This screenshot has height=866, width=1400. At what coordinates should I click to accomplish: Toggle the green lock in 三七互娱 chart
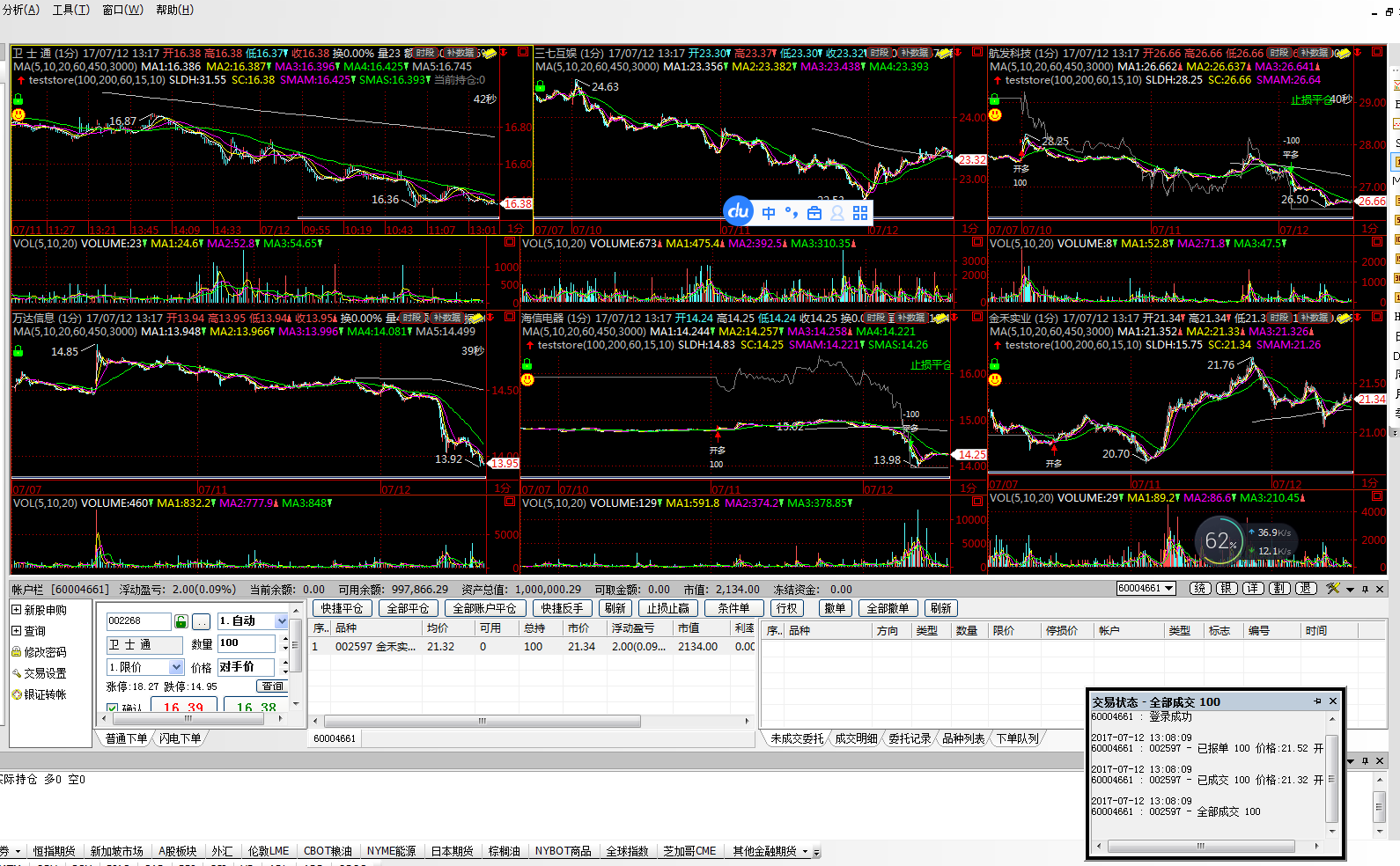[541, 86]
